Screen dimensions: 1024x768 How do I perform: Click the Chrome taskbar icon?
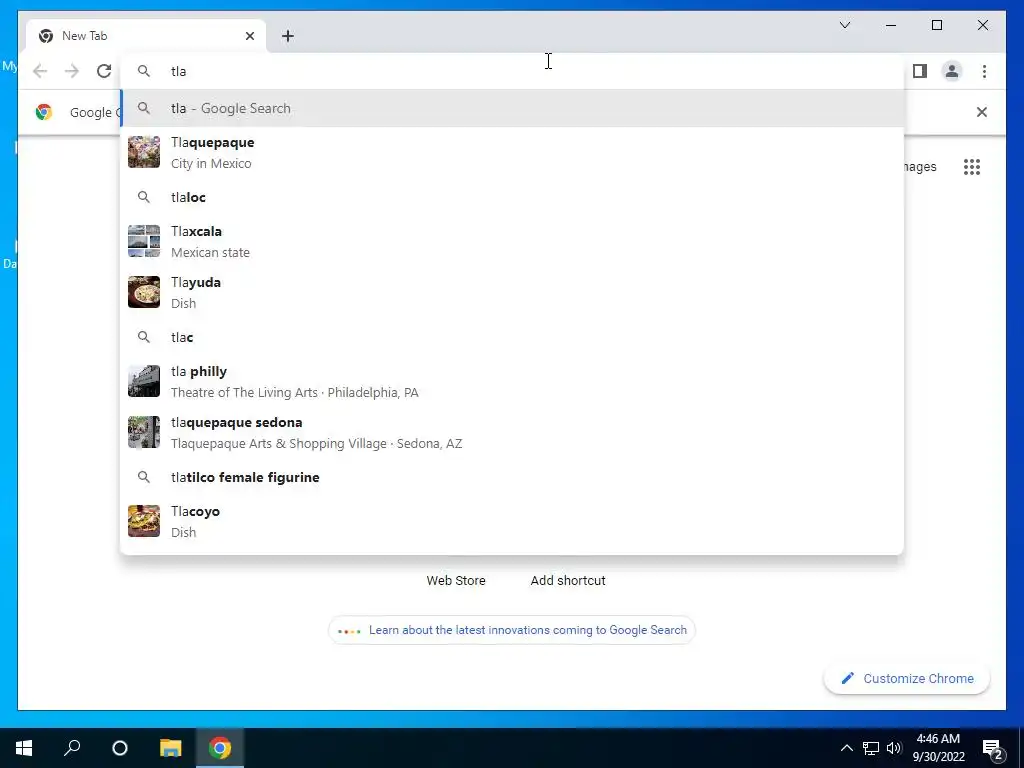click(x=220, y=748)
